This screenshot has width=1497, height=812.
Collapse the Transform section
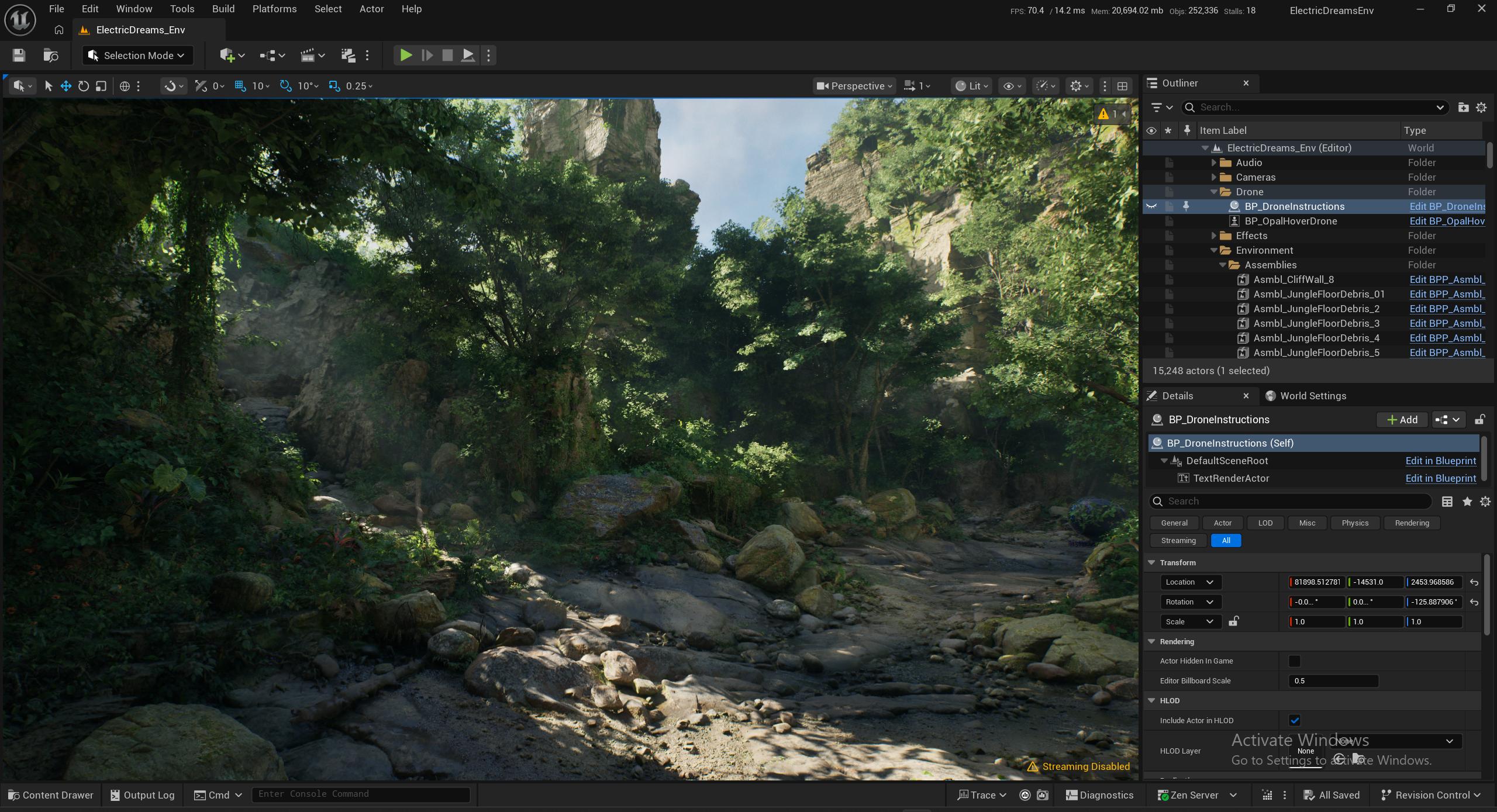pyautogui.click(x=1151, y=563)
